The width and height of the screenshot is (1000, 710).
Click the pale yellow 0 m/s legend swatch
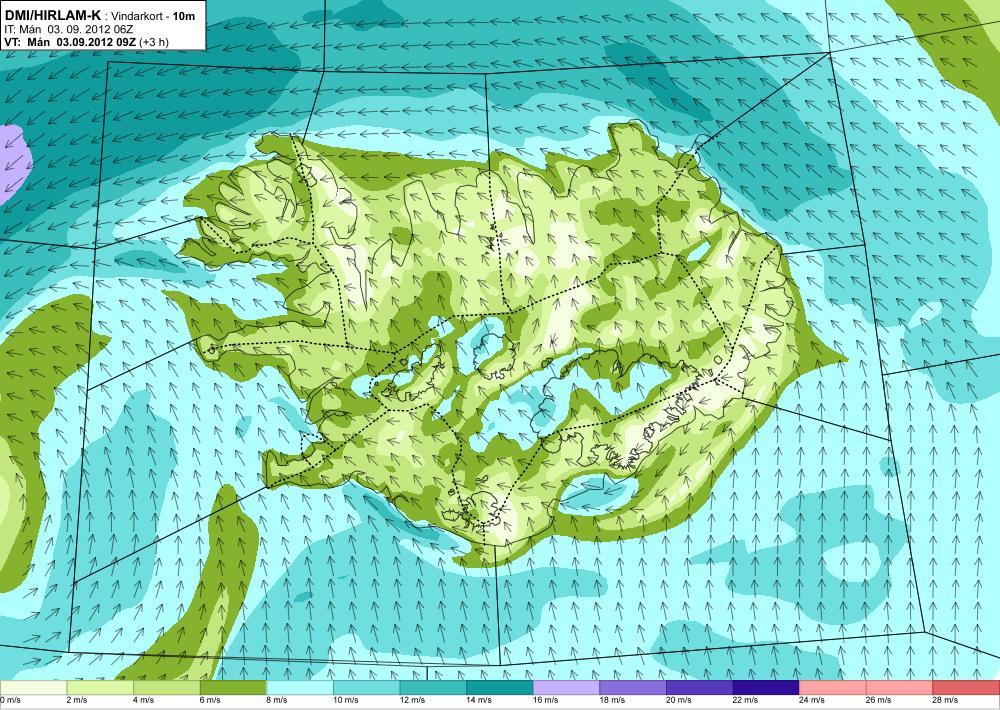coord(33,688)
